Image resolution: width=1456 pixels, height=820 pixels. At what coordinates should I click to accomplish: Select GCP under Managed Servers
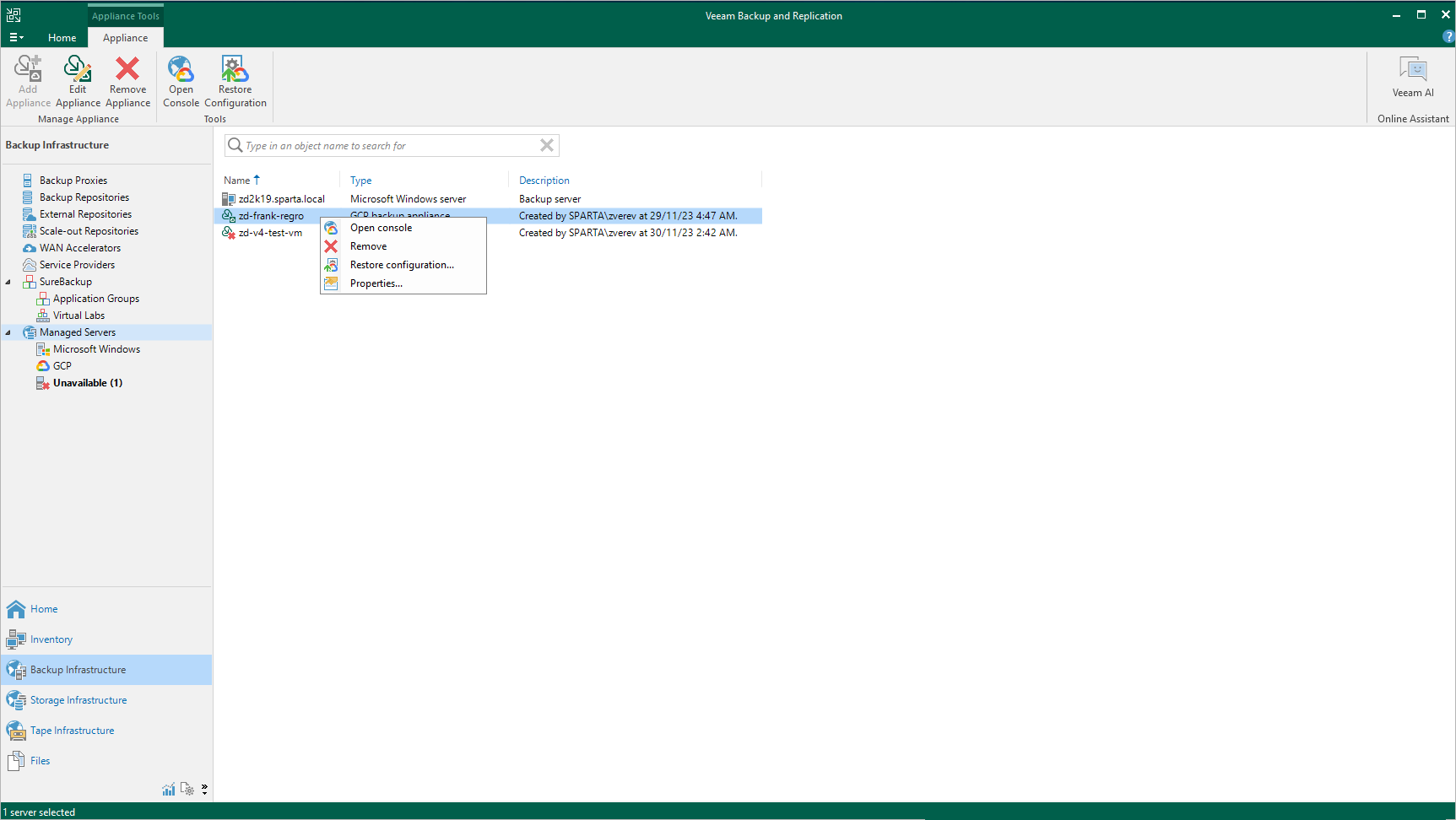click(x=62, y=366)
